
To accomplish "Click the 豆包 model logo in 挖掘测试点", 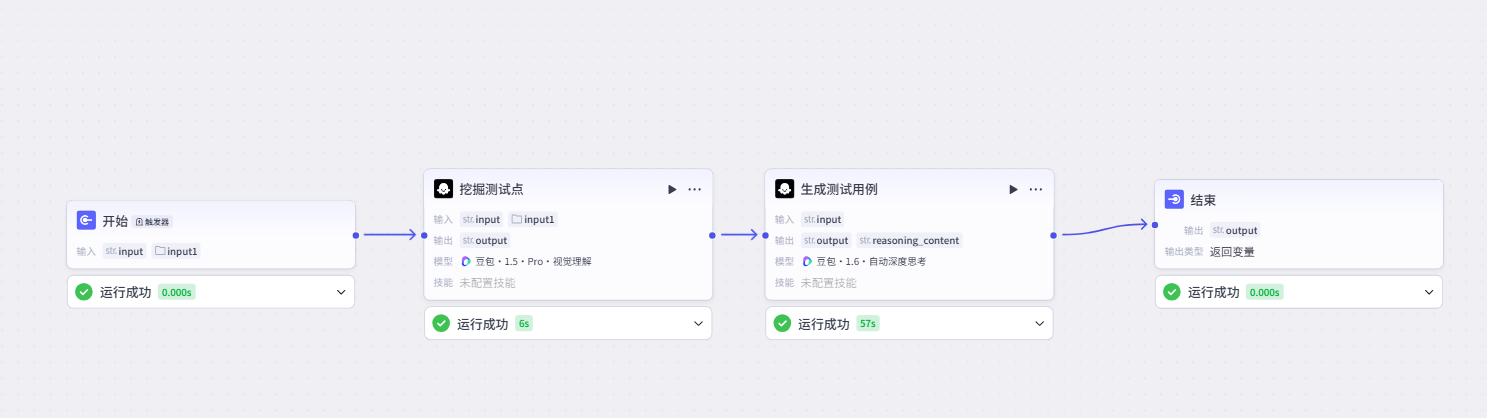I will coord(466,261).
